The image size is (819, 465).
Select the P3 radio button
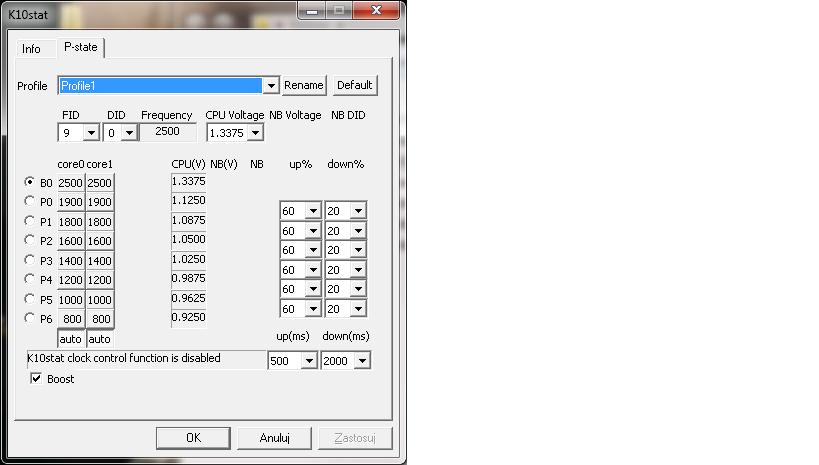[x=30, y=260]
